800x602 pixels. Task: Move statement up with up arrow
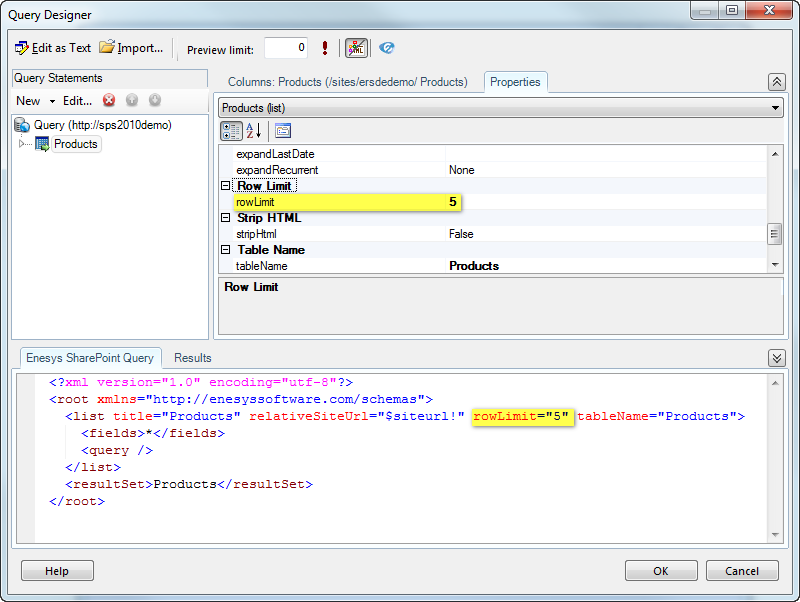click(x=132, y=100)
